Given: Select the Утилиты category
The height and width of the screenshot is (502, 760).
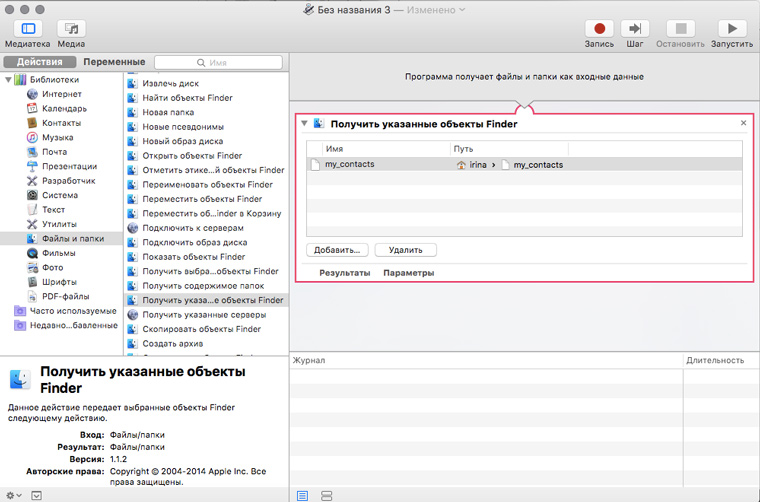Looking at the screenshot, I should click(x=59, y=224).
